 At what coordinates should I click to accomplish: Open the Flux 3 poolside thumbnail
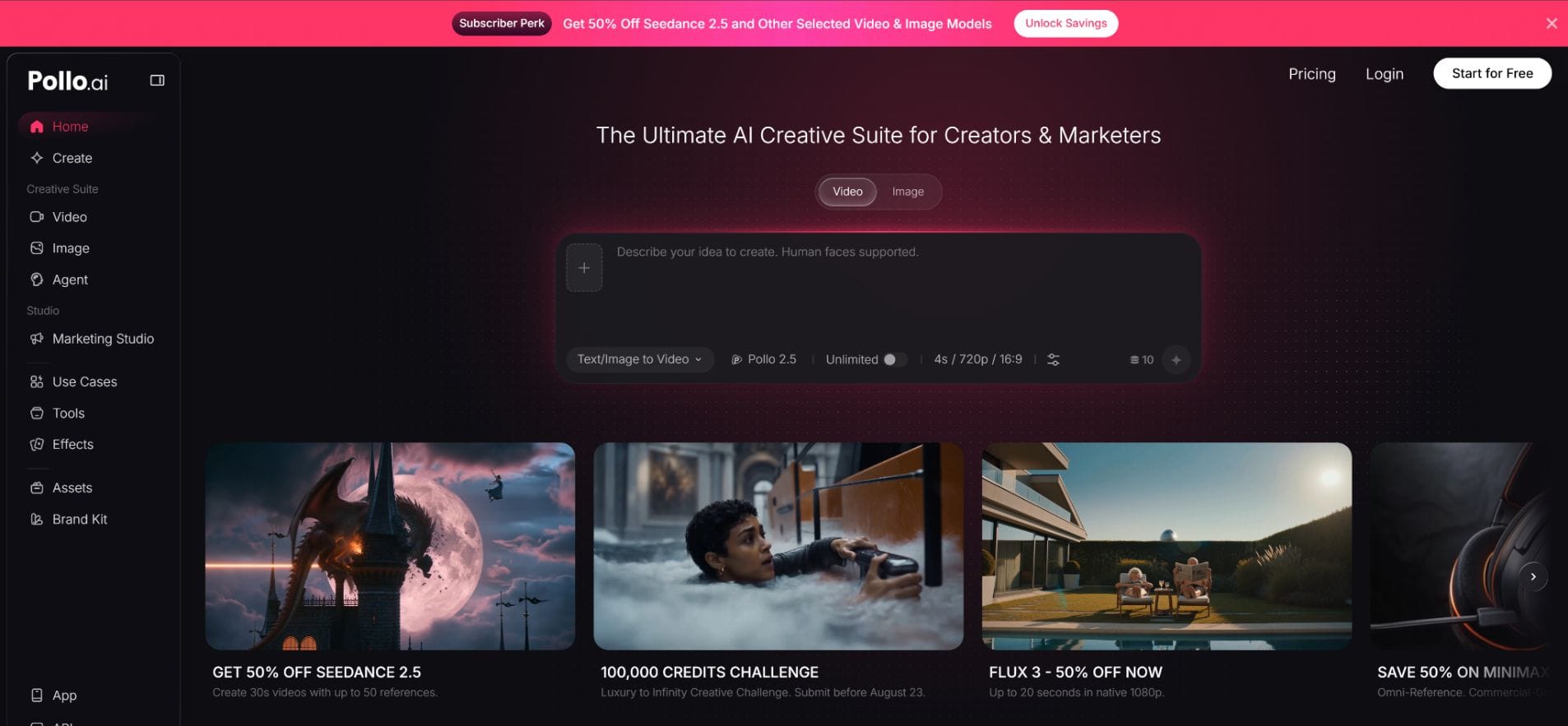pyautogui.click(x=1167, y=546)
